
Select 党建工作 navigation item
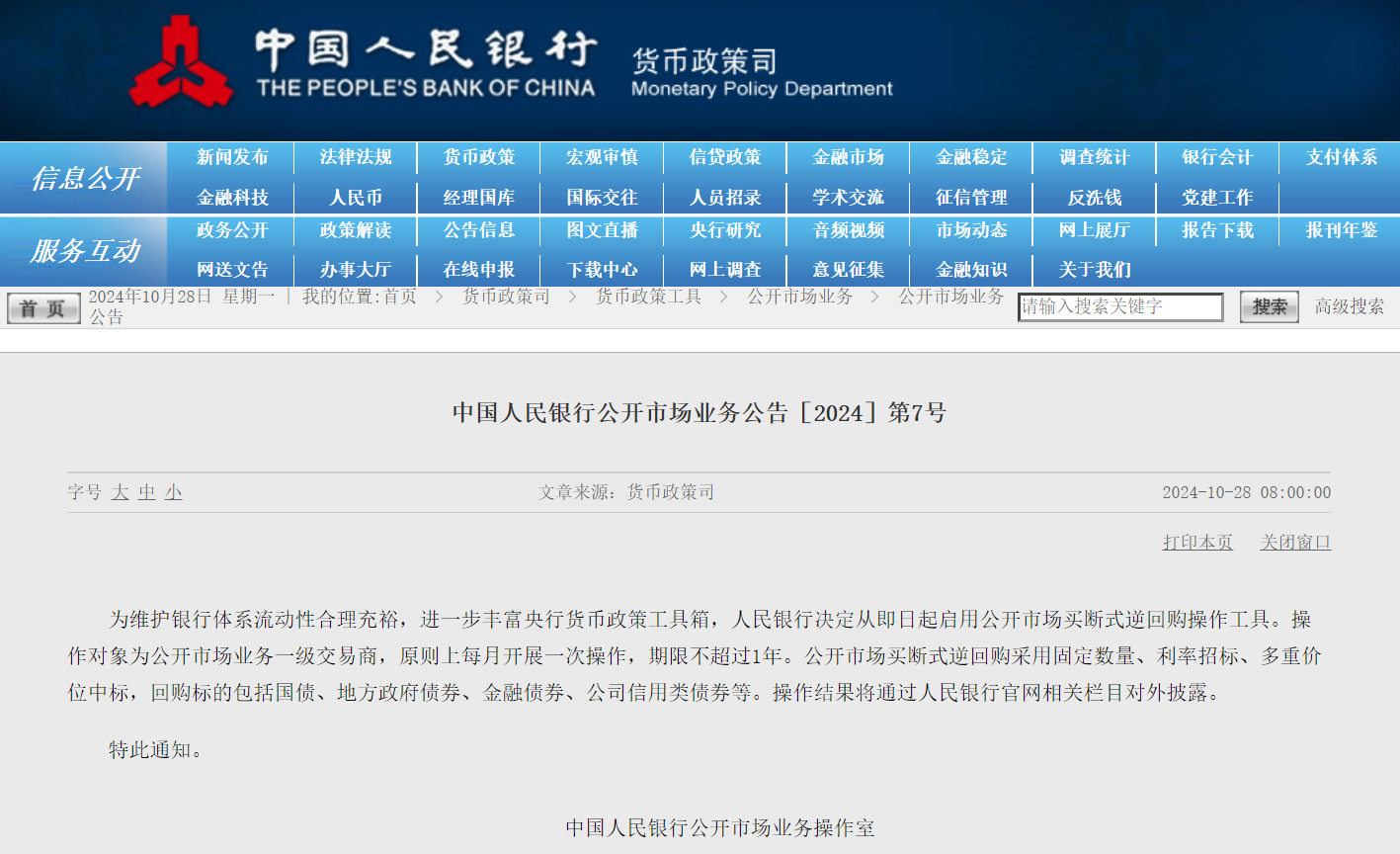(x=1217, y=198)
